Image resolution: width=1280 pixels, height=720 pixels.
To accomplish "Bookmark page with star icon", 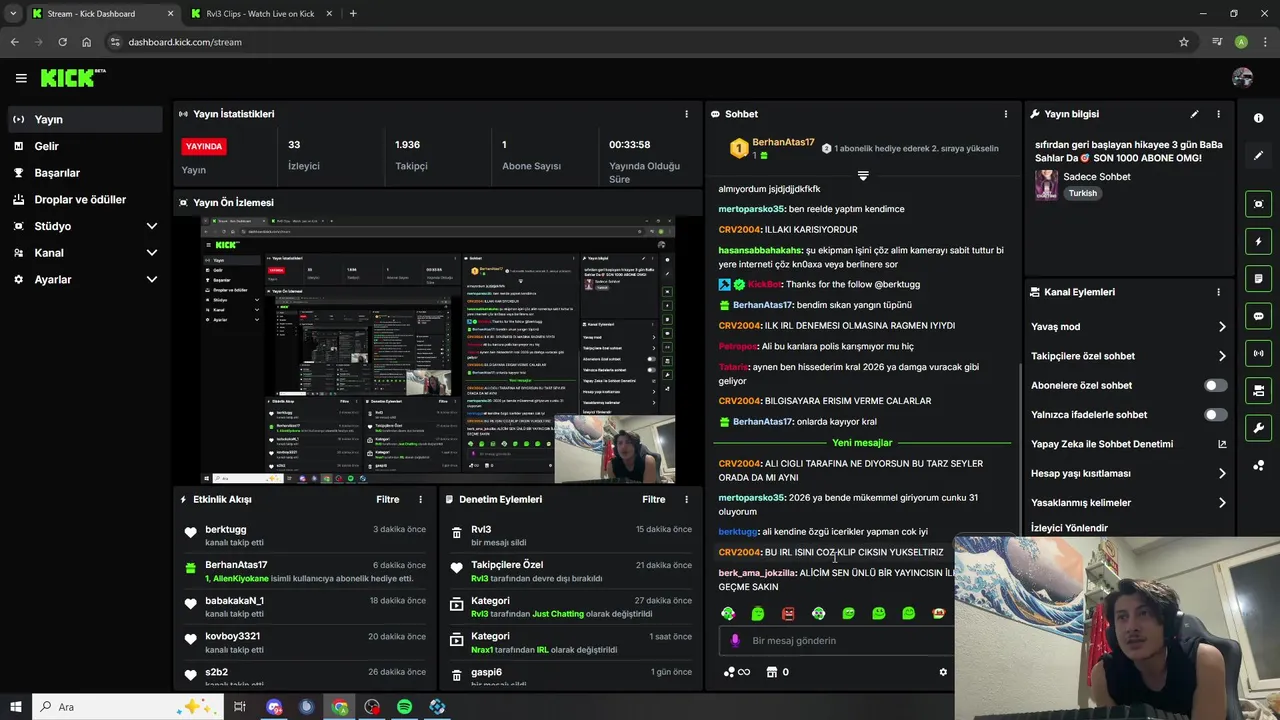I will (1184, 42).
